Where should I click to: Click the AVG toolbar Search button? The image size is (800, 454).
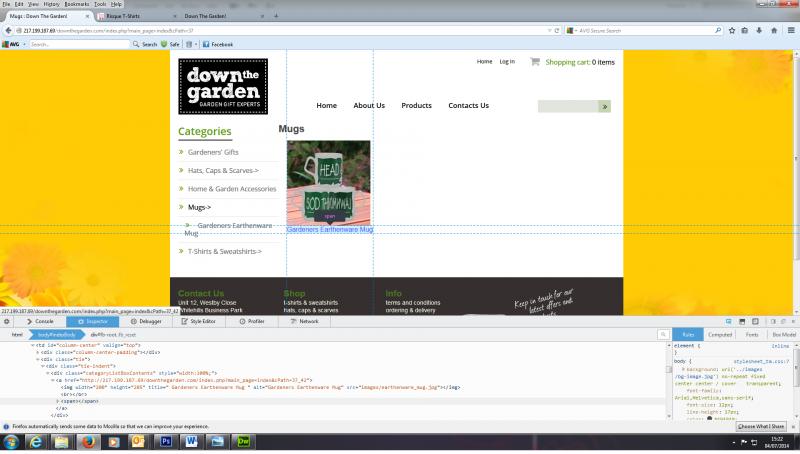(145, 44)
